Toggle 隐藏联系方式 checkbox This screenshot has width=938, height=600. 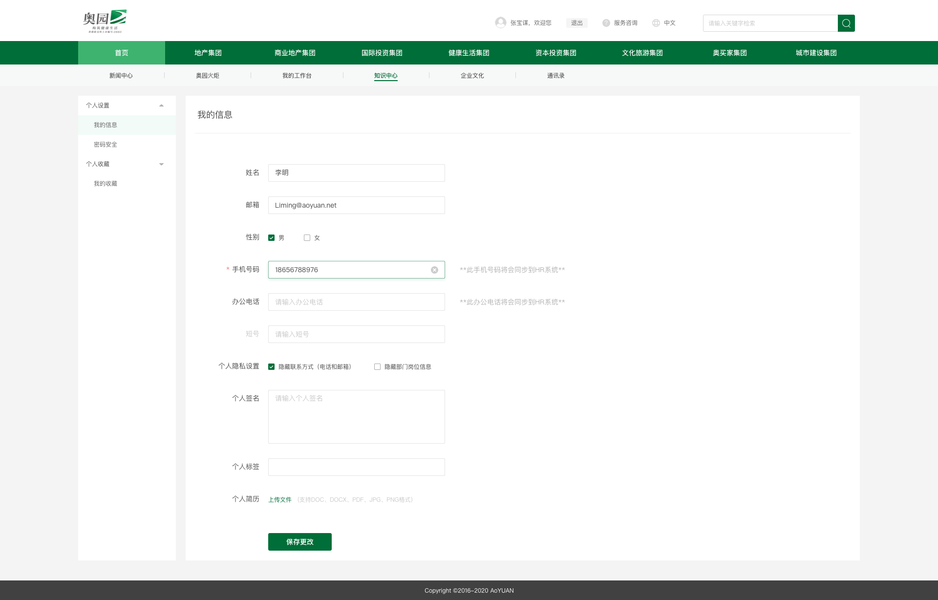point(272,367)
